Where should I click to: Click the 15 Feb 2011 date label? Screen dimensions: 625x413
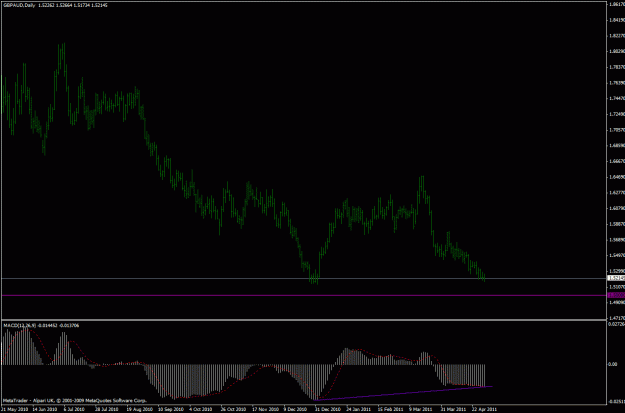390,409
